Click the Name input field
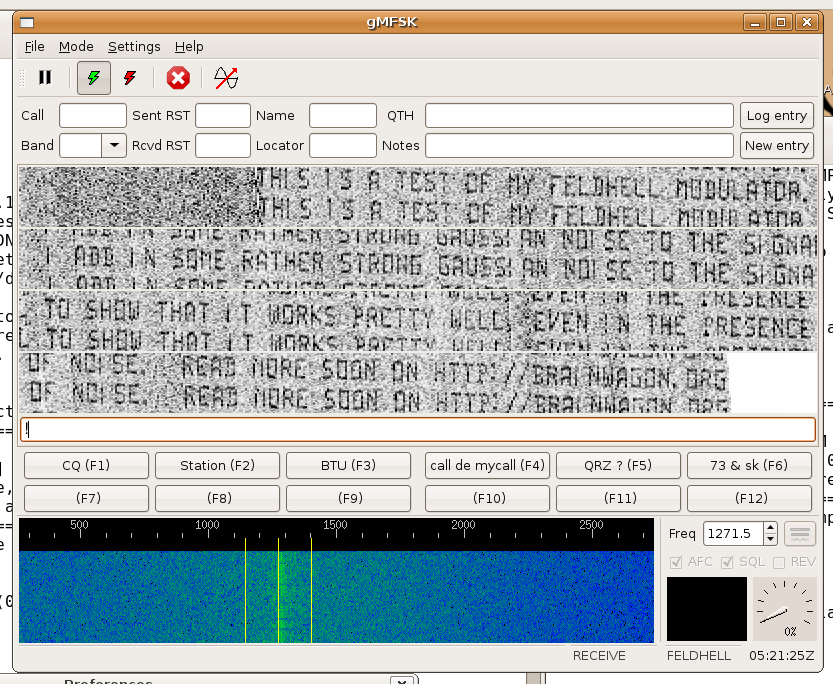833x684 pixels. pyautogui.click(x=343, y=116)
